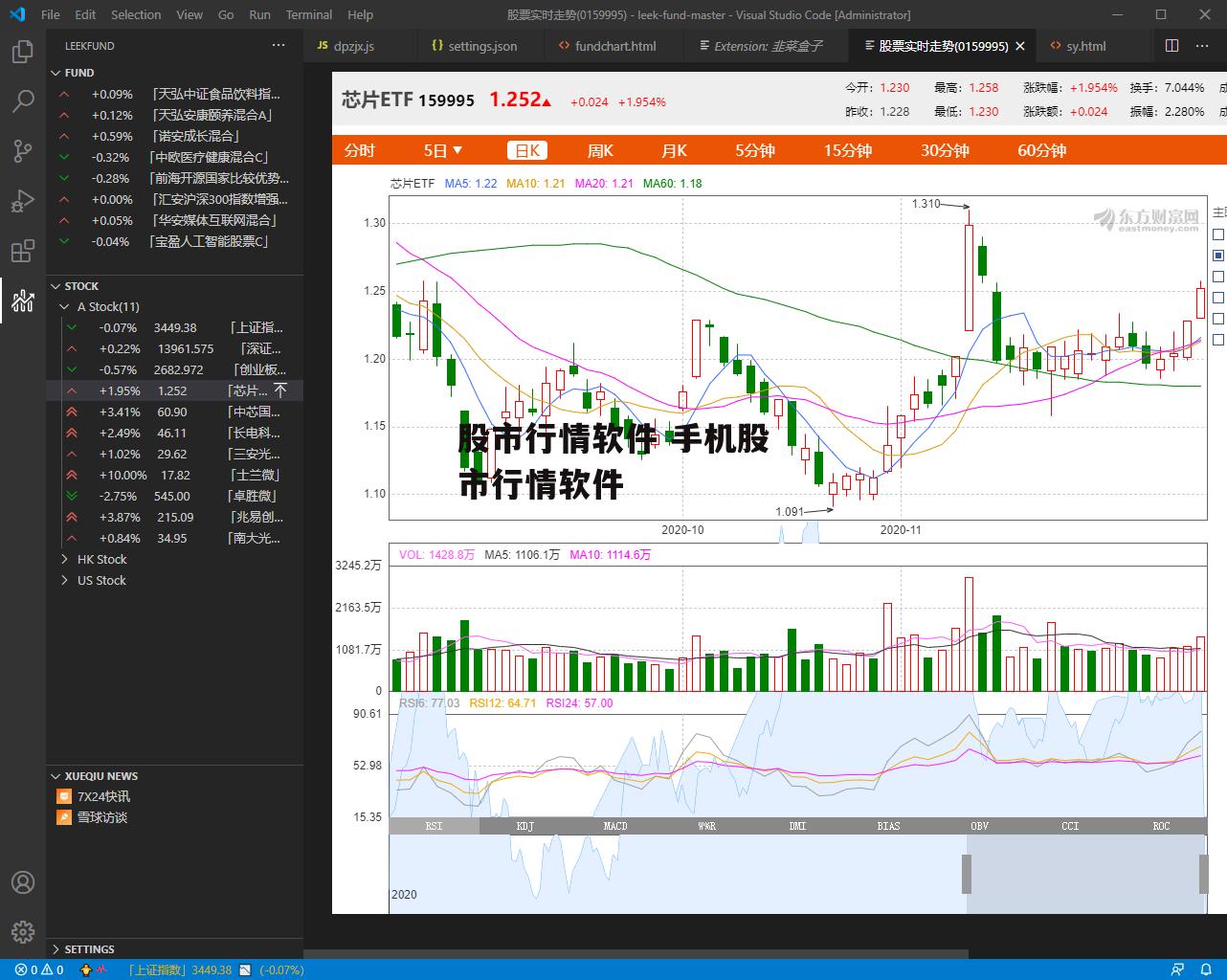Image resolution: width=1227 pixels, height=980 pixels.
Task: Click stick-to-top arrow on 芯片 stock row
Action: click(x=280, y=390)
